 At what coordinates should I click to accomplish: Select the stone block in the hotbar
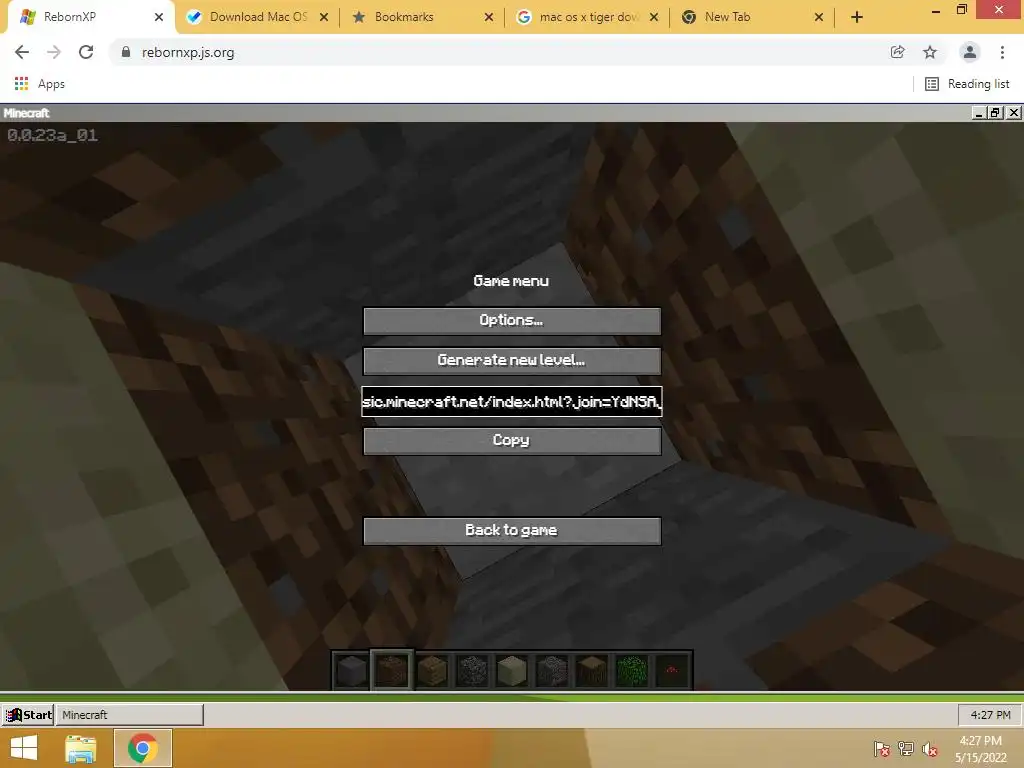click(x=351, y=671)
